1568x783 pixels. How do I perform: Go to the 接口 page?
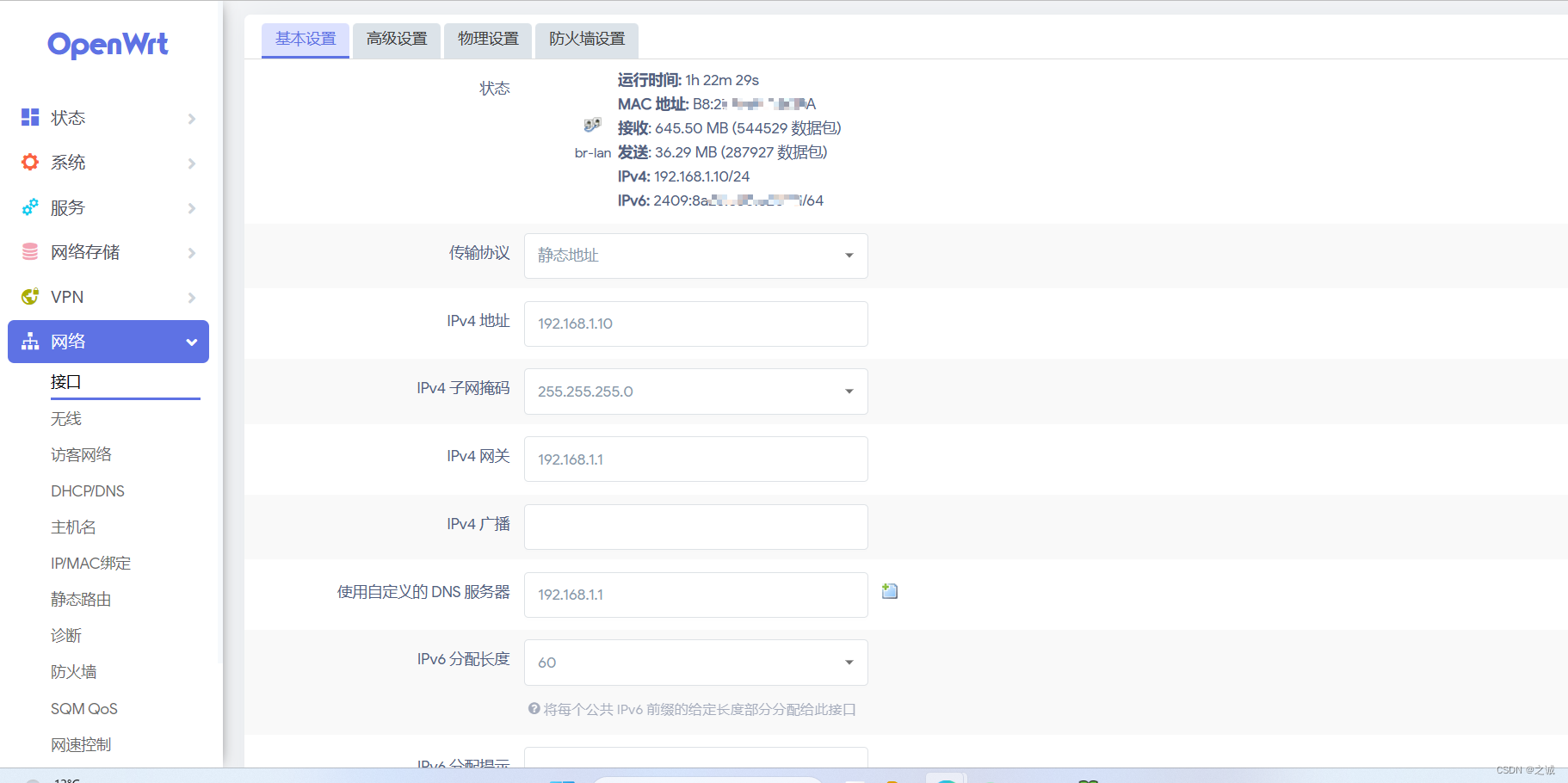66,382
